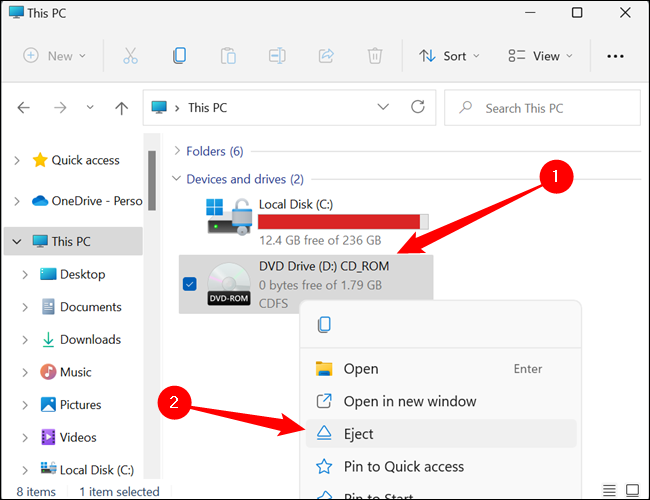Click the Up arrow navigation icon

click(121, 108)
